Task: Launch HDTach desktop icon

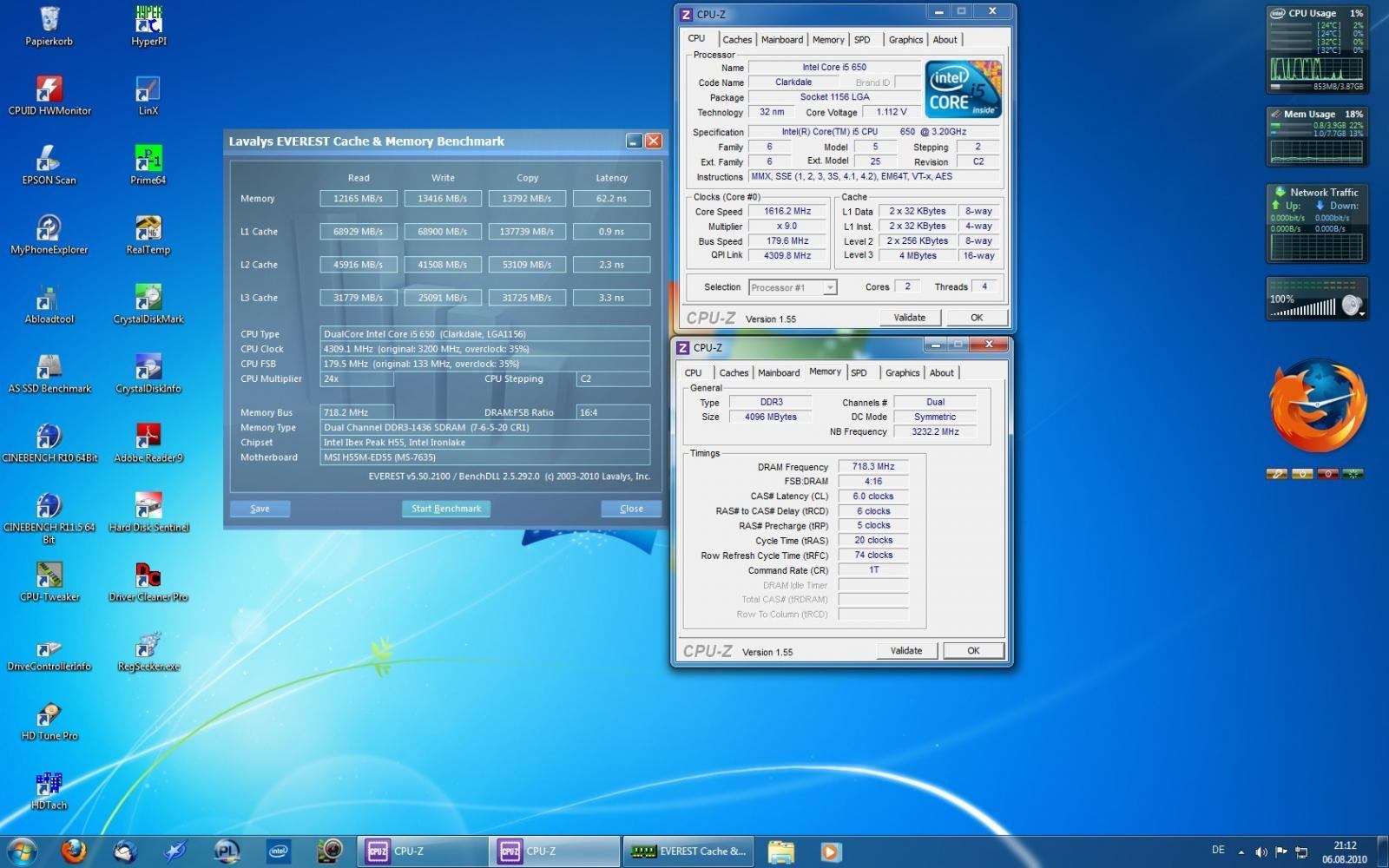Action: coord(49,790)
